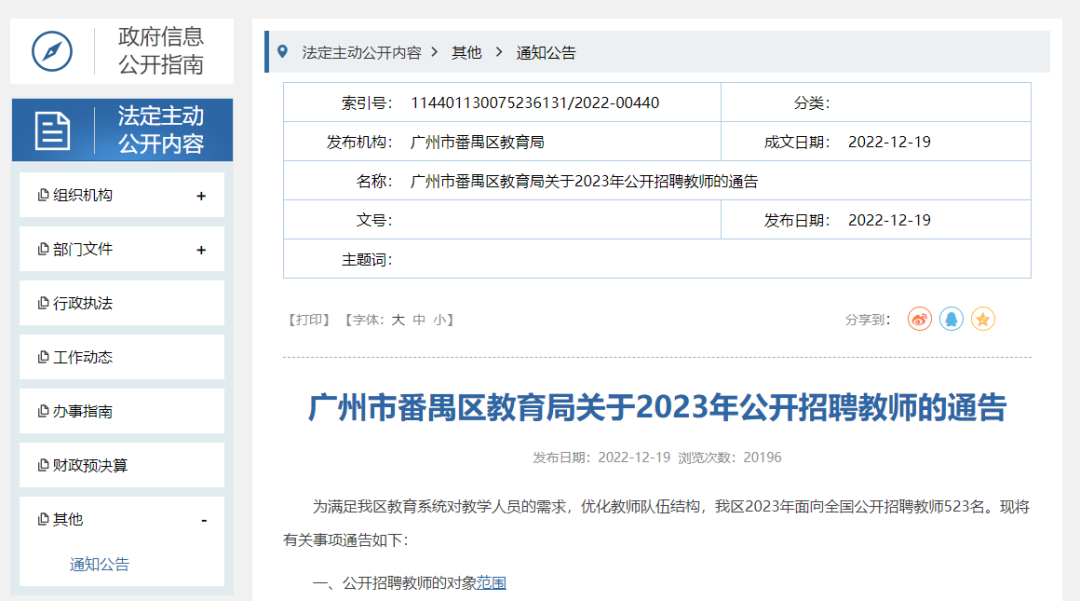Click the small file icon beside 财政预决算
The height and width of the screenshot is (601, 1080).
pos(43,465)
